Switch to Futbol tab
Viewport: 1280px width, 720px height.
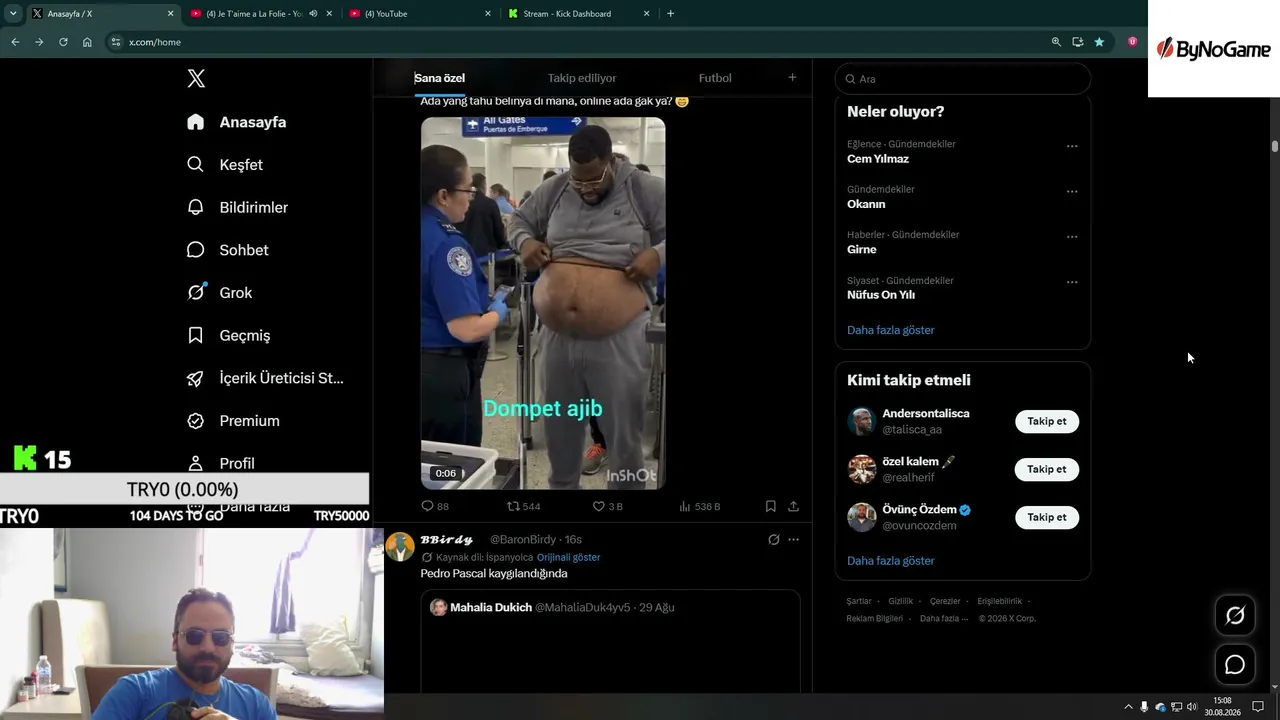coord(715,78)
